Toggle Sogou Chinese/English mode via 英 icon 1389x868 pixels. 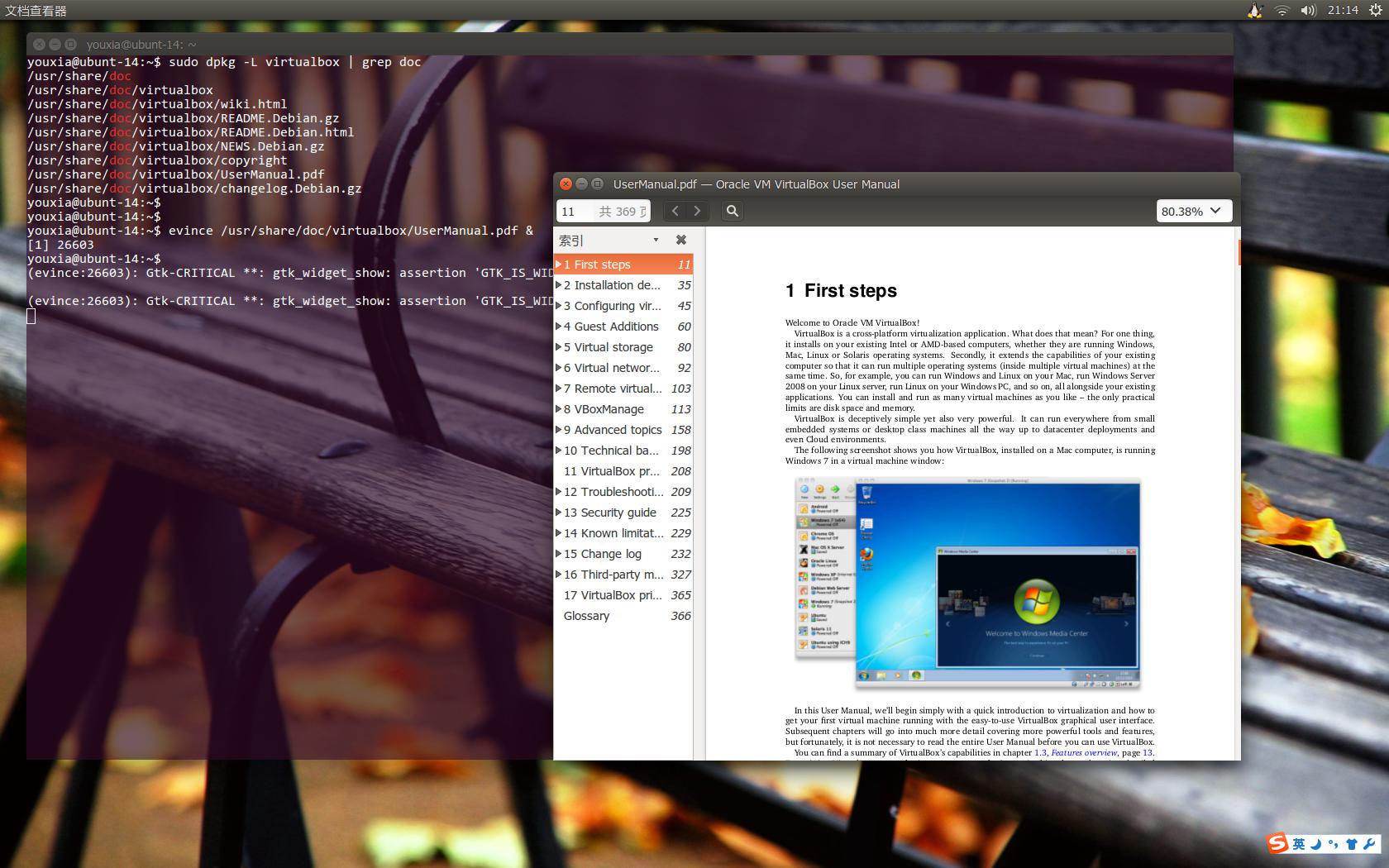[1298, 843]
